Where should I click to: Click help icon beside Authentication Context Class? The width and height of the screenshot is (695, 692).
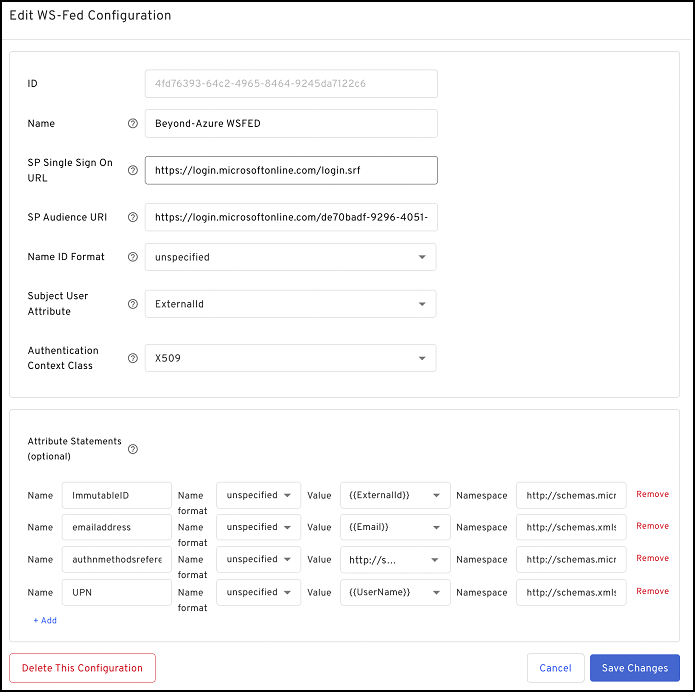(x=133, y=358)
